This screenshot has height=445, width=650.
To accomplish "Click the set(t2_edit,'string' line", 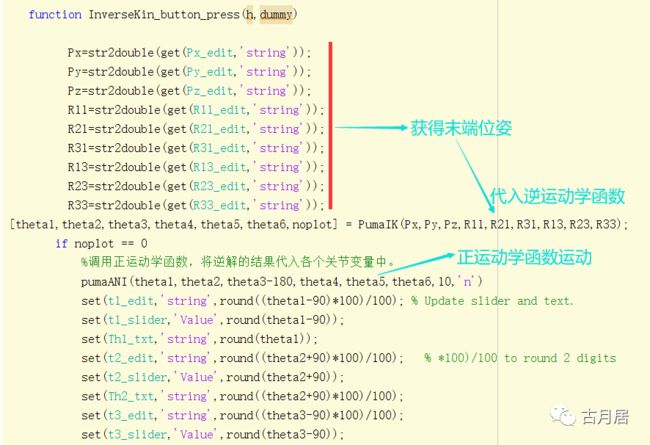I will click(x=243, y=358).
